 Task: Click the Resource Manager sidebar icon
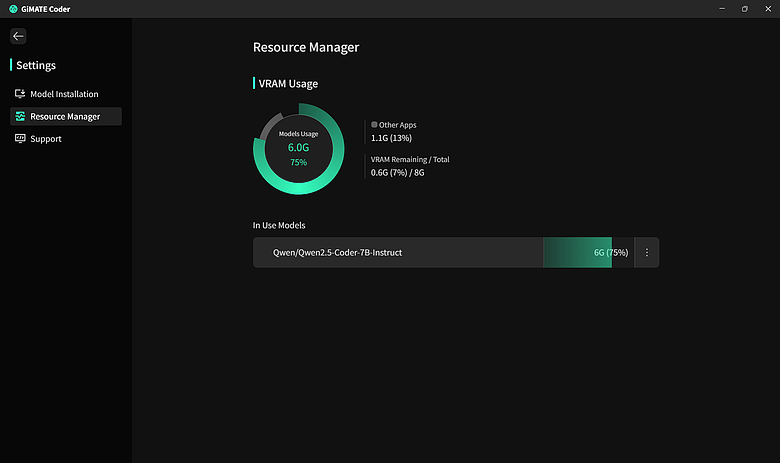(20, 117)
